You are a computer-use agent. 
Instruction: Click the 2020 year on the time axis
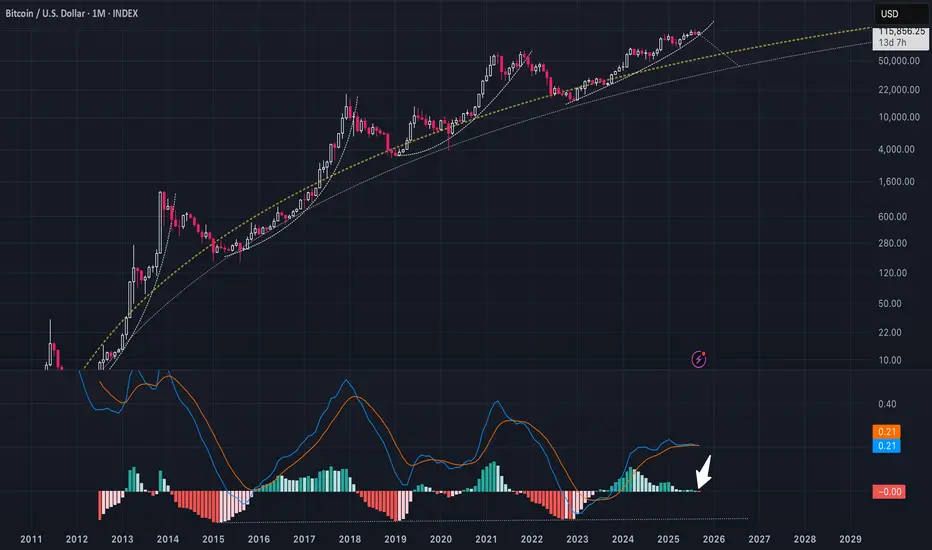pyautogui.click(x=440, y=539)
